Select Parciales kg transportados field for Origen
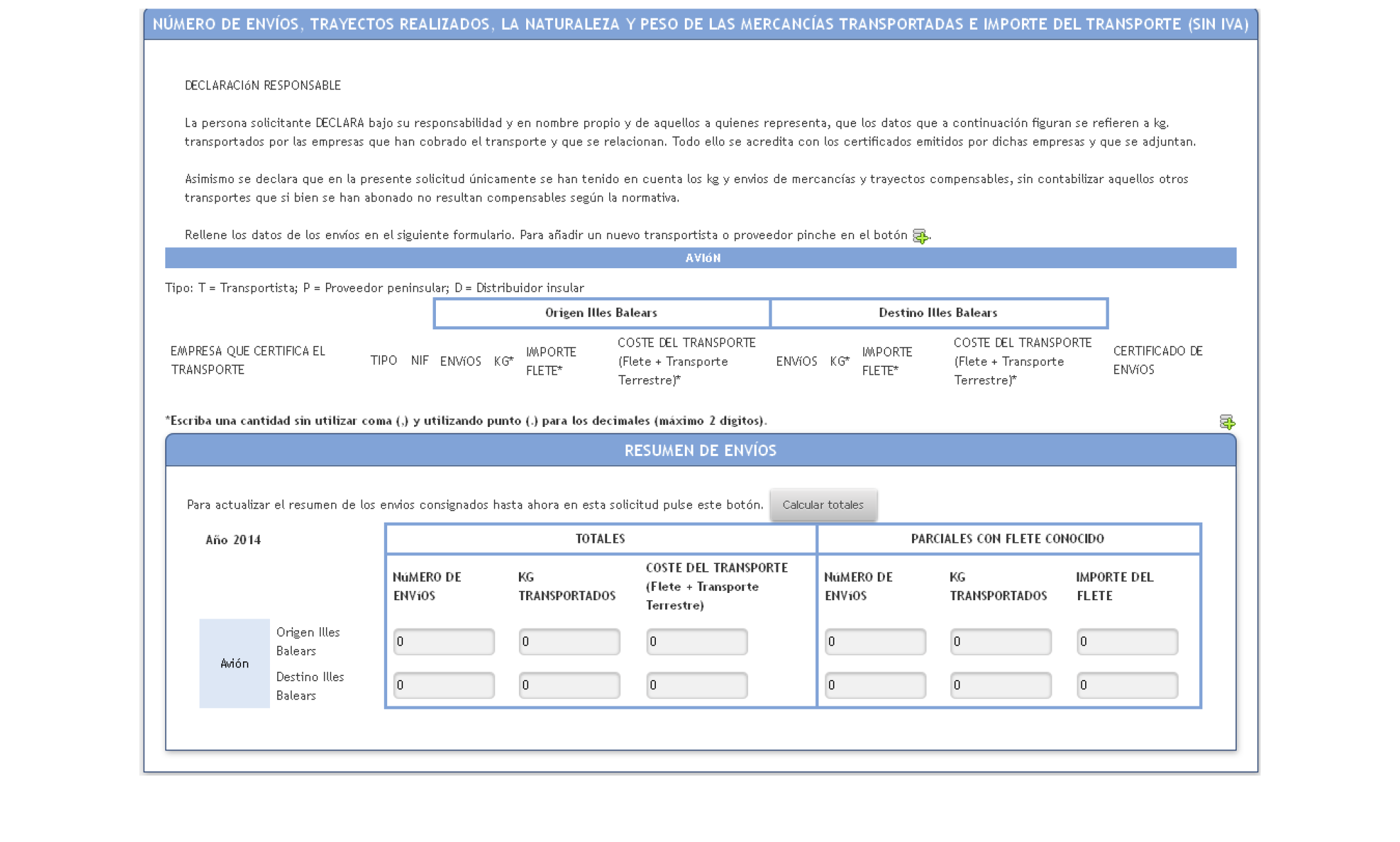The image size is (1400, 842). click(x=1001, y=641)
